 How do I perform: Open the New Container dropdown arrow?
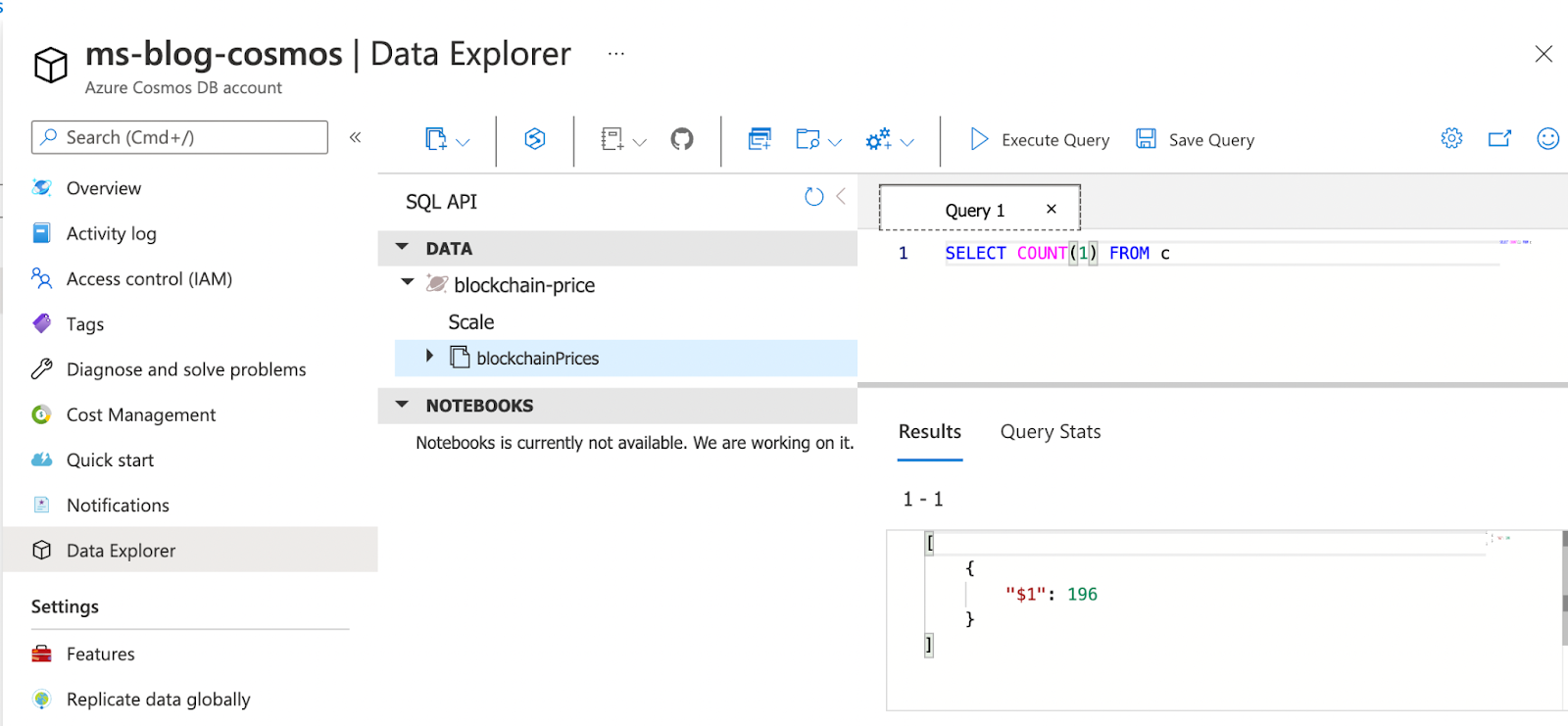coord(464,142)
